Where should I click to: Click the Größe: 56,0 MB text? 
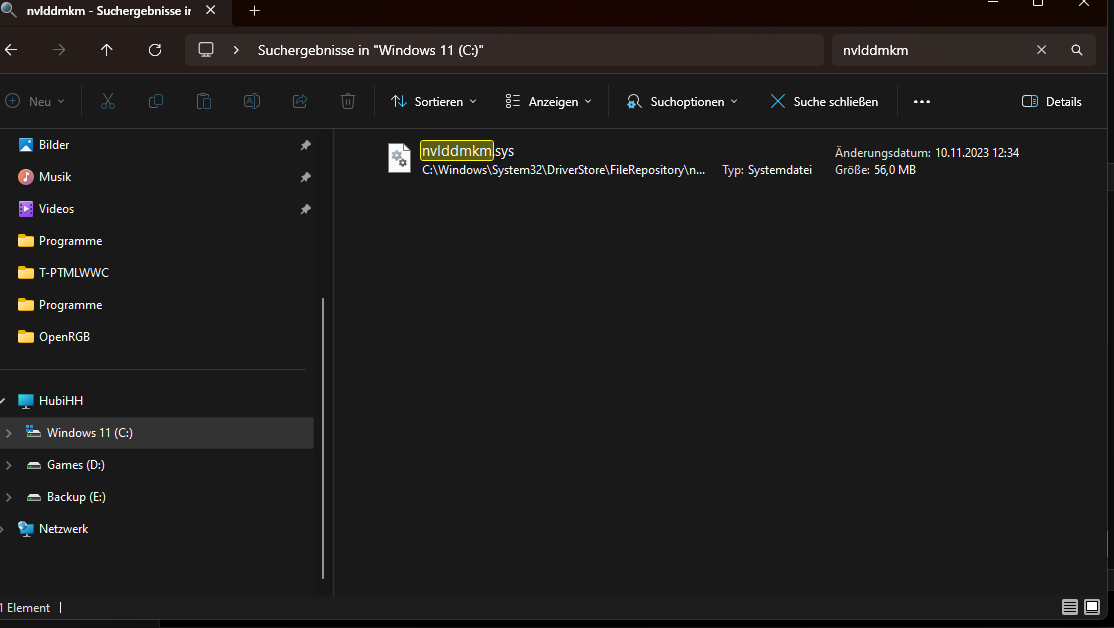(875, 170)
